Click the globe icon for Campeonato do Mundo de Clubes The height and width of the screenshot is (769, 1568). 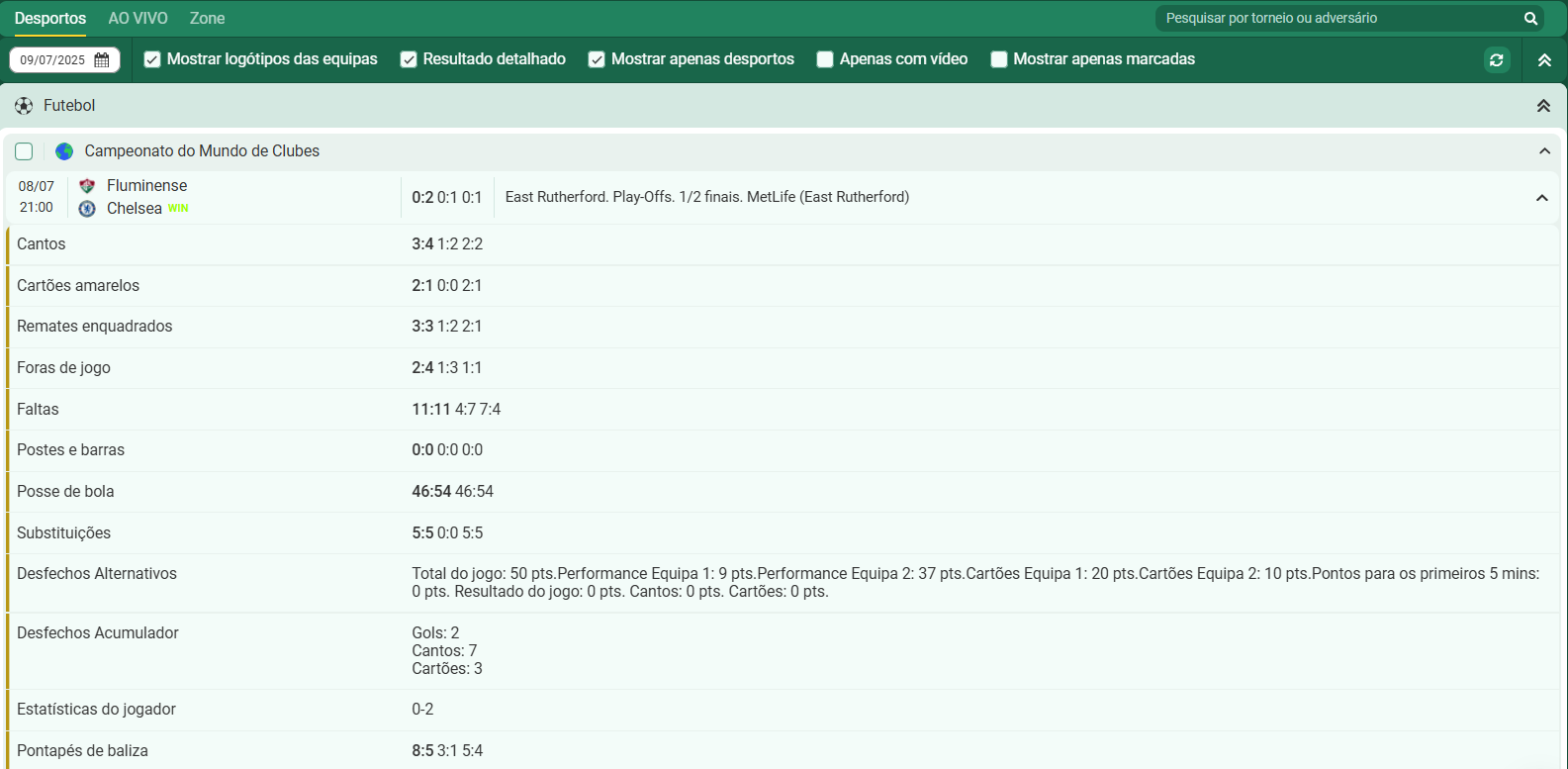[x=64, y=151]
